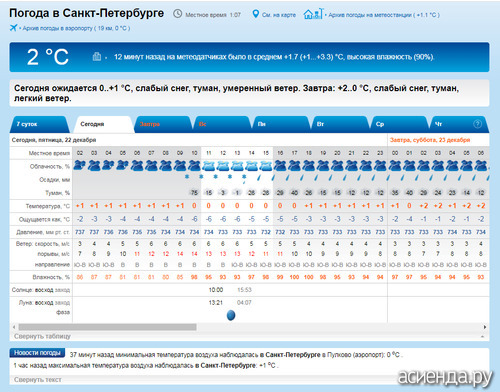Click wind gust value 14 at hour 10
This screenshot has height=392, width=500.
[x=194, y=254]
